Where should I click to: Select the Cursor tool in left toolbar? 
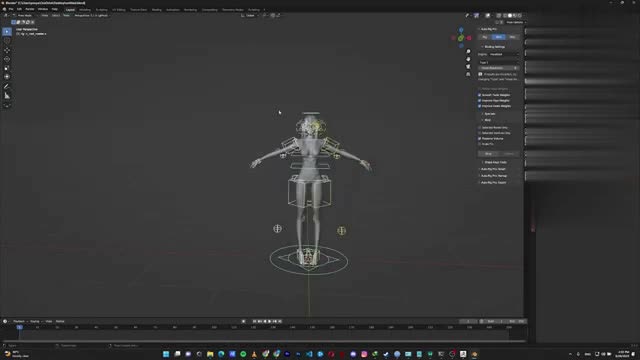point(7,41)
